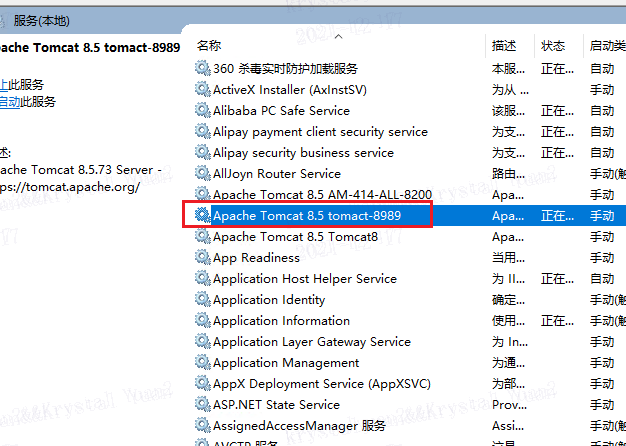Click gear icon of ASP.NET State Service
The width and height of the screenshot is (626, 446).
[x=203, y=404]
